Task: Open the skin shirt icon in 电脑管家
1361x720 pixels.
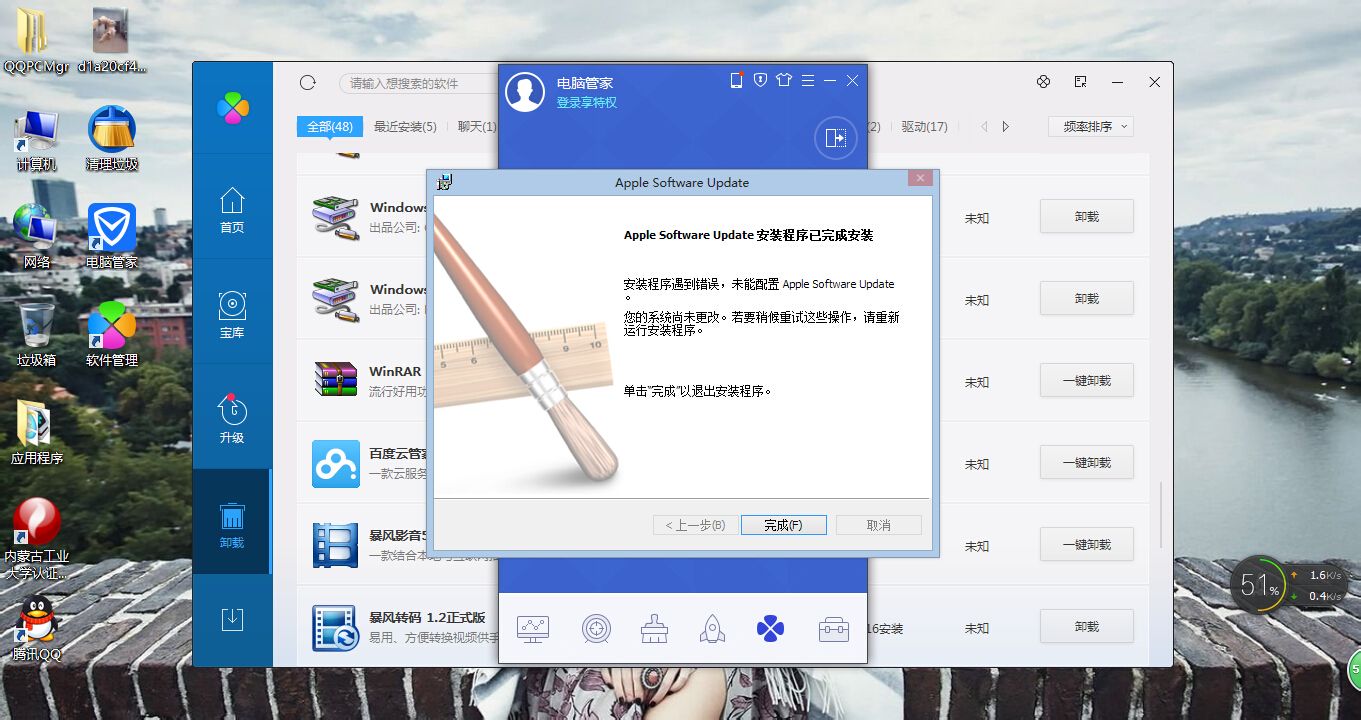Action: coord(783,80)
